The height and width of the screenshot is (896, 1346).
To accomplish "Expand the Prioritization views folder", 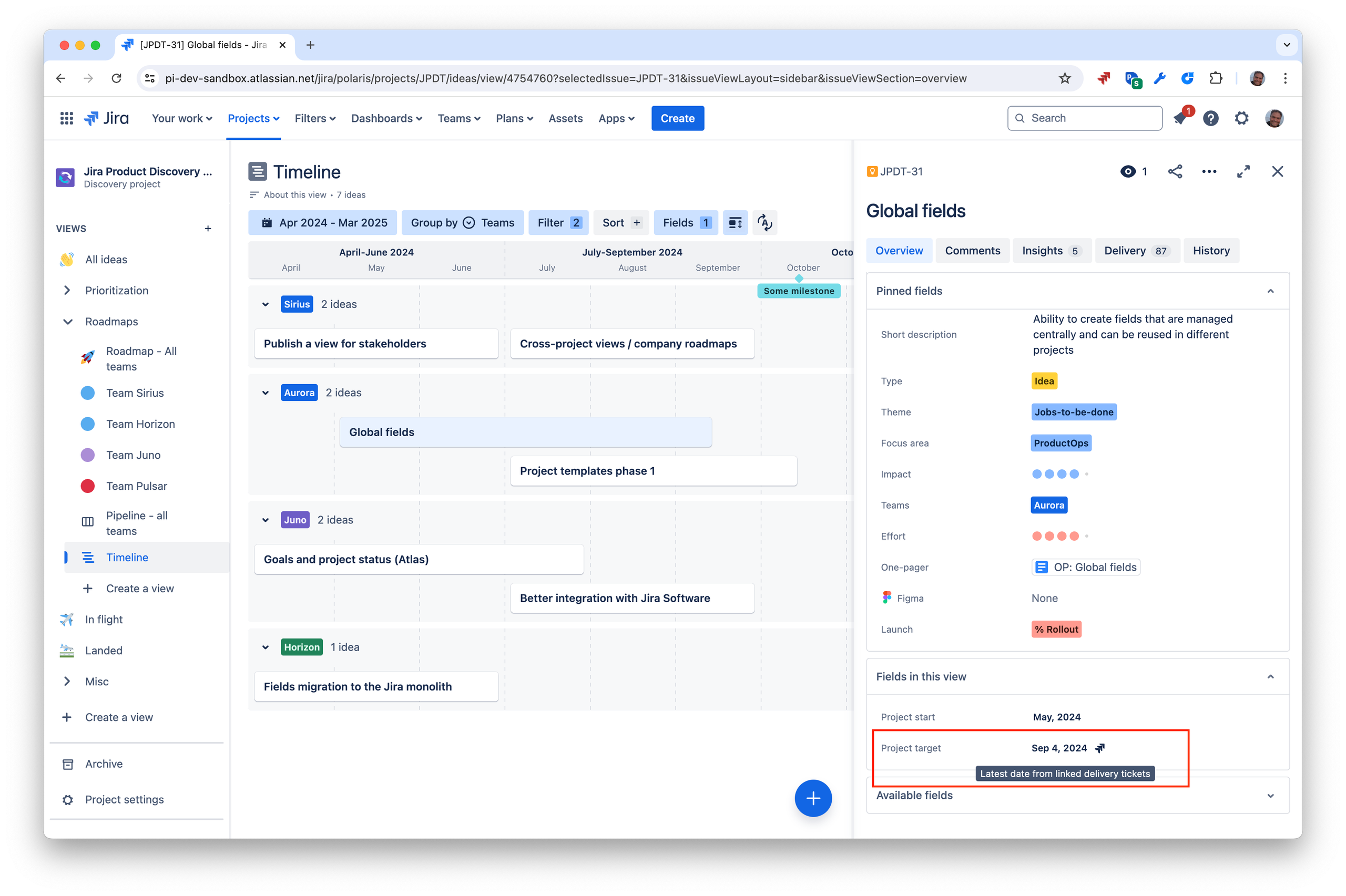I will click(x=67, y=290).
